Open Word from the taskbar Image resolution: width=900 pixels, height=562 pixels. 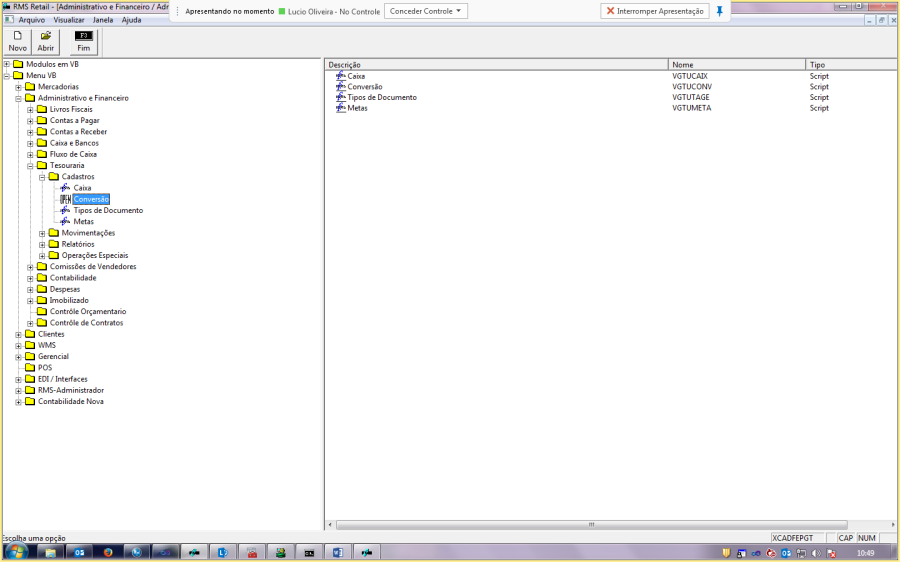338,552
